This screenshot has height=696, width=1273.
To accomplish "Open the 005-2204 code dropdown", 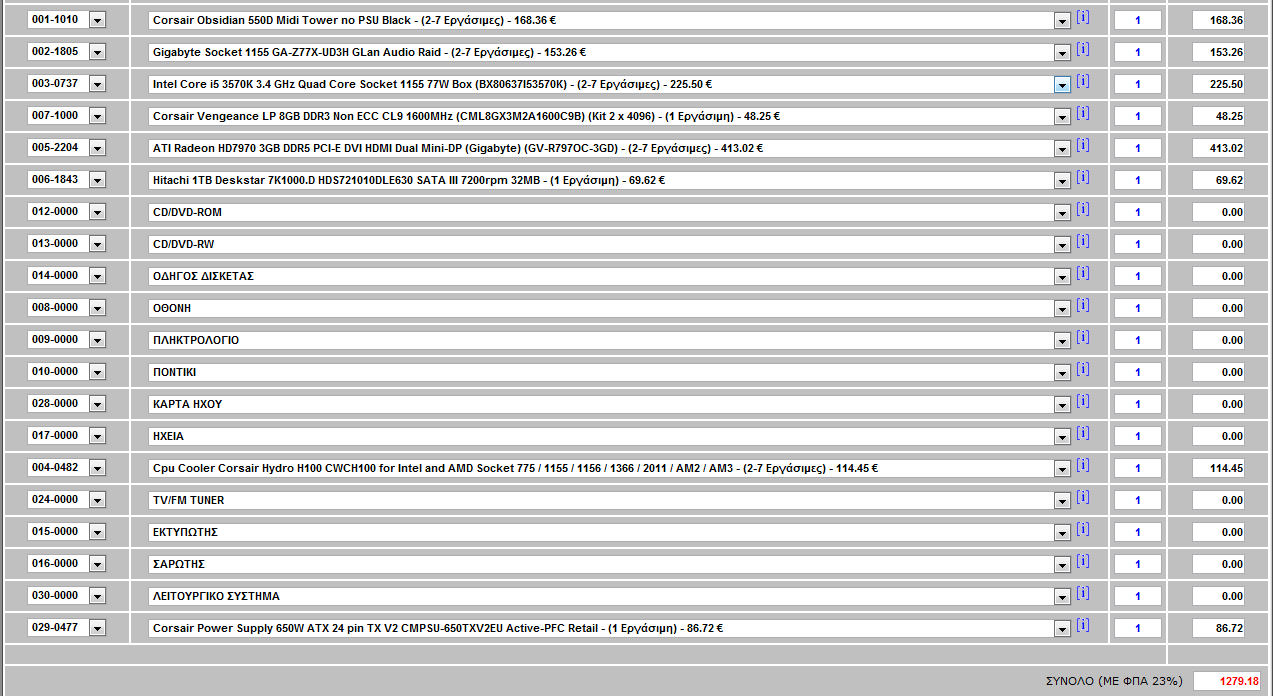I will pyautogui.click(x=97, y=148).
